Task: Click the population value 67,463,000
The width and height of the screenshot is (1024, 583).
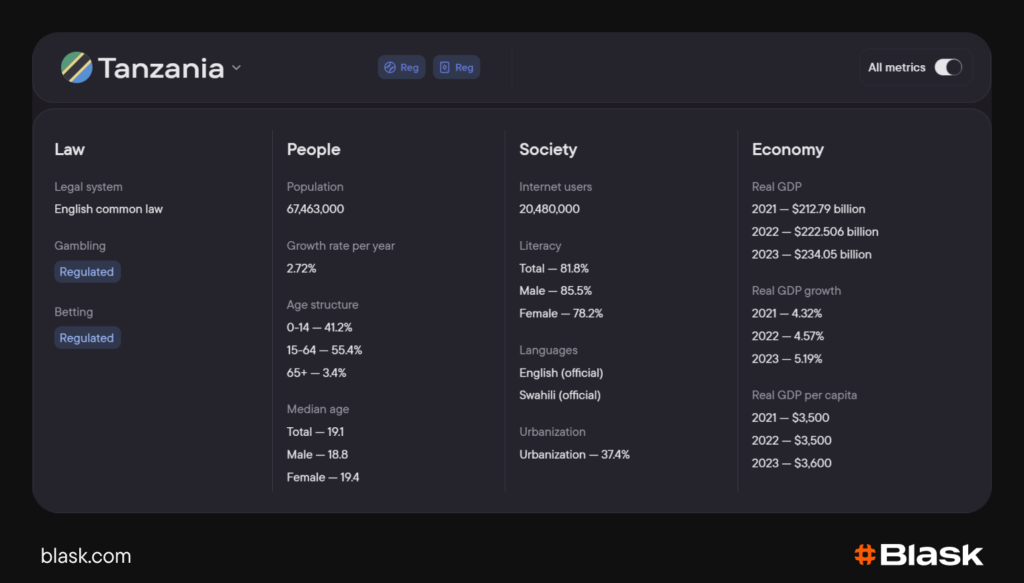Action: (315, 209)
